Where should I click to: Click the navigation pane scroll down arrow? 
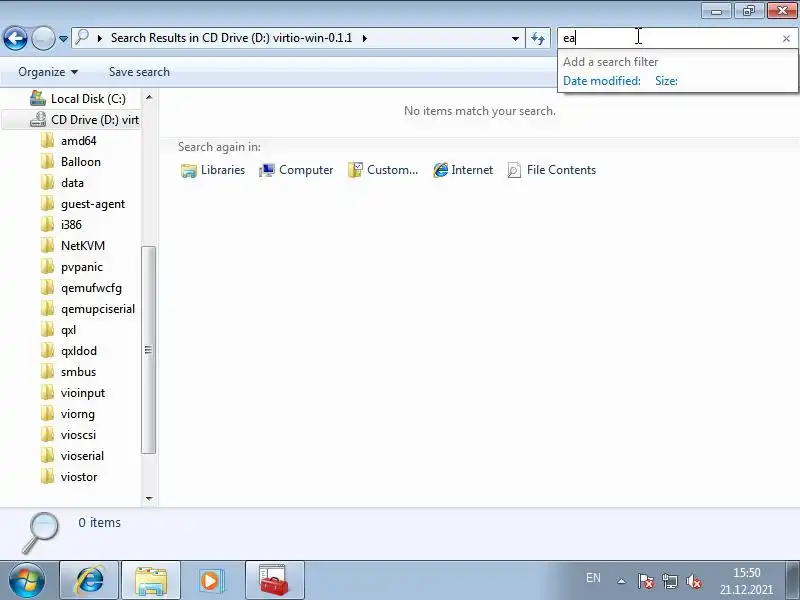click(x=149, y=498)
